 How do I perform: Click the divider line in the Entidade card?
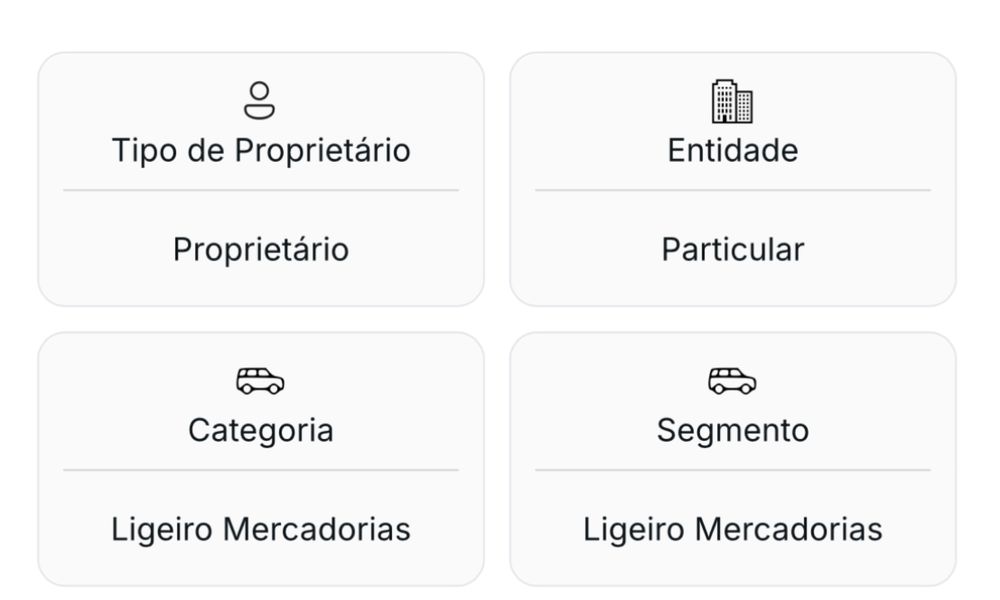[733, 190]
